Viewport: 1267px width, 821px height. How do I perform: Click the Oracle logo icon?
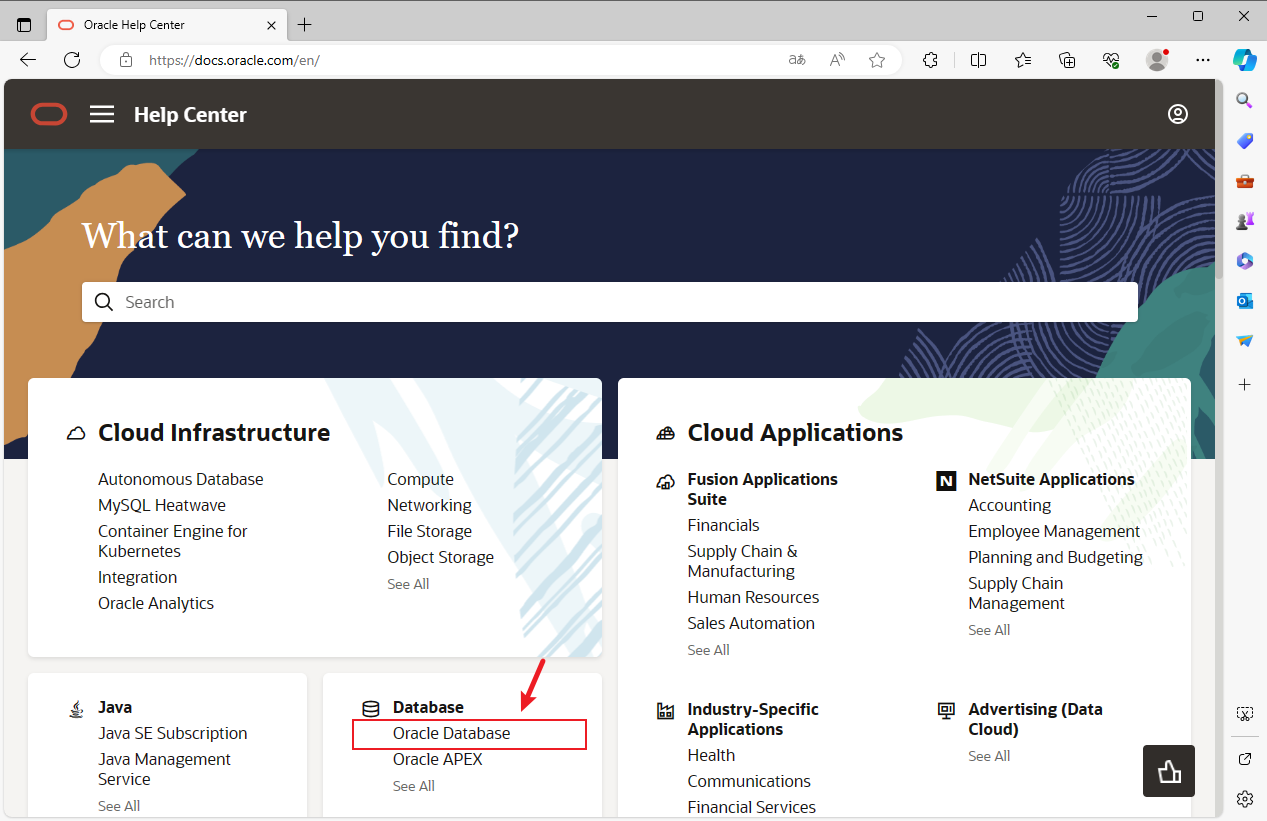tap(49, 114)
